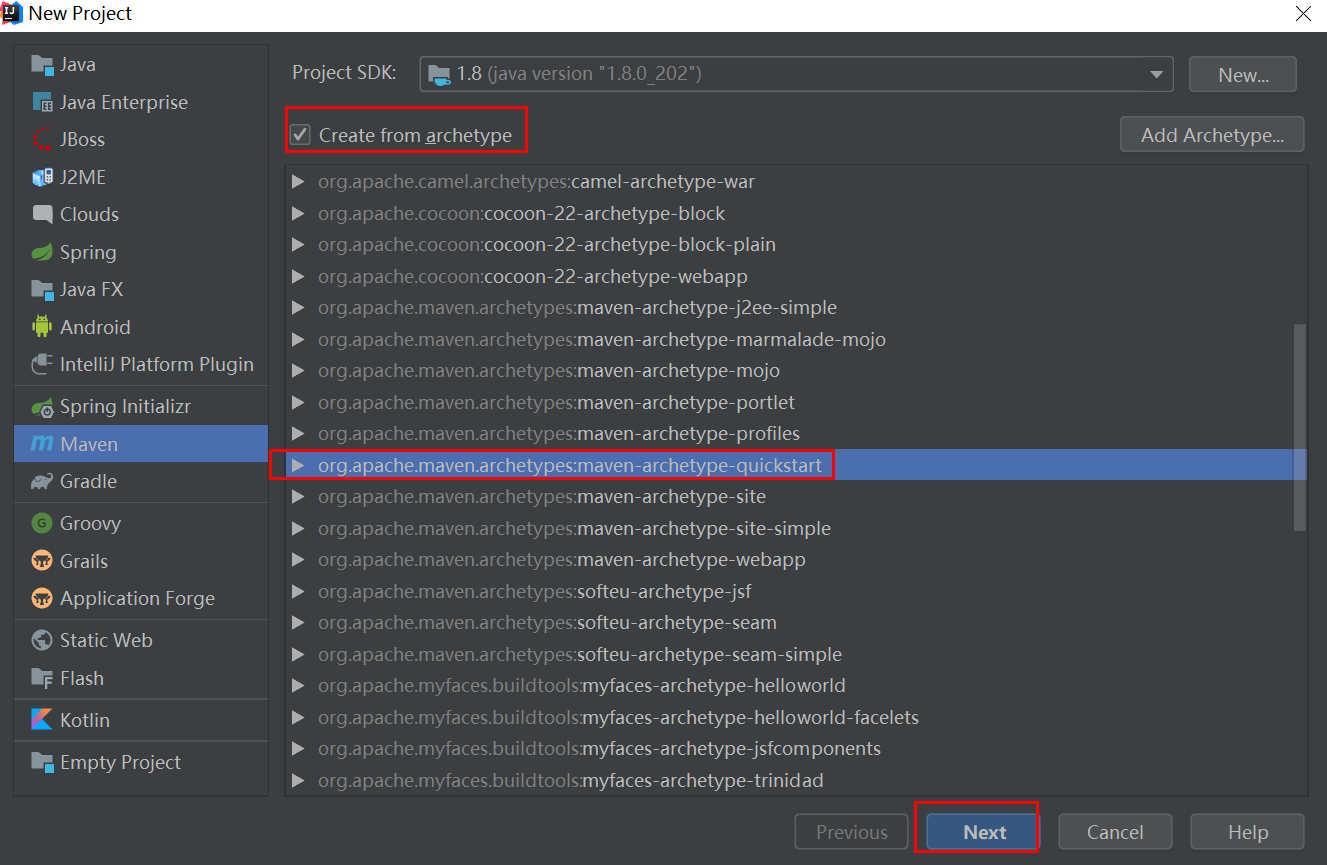Select Java project type label
The height and width of the screenshot is (865, 1327).
coord(78,65)
